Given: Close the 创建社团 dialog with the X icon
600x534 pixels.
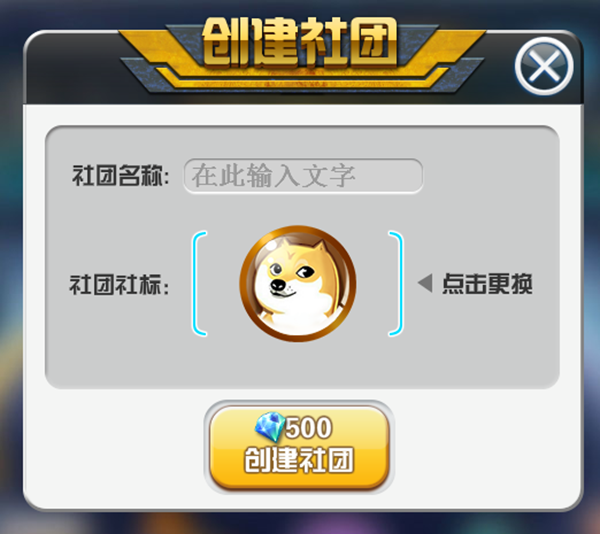Looking at the screenshot, I should tap(544, 66).
